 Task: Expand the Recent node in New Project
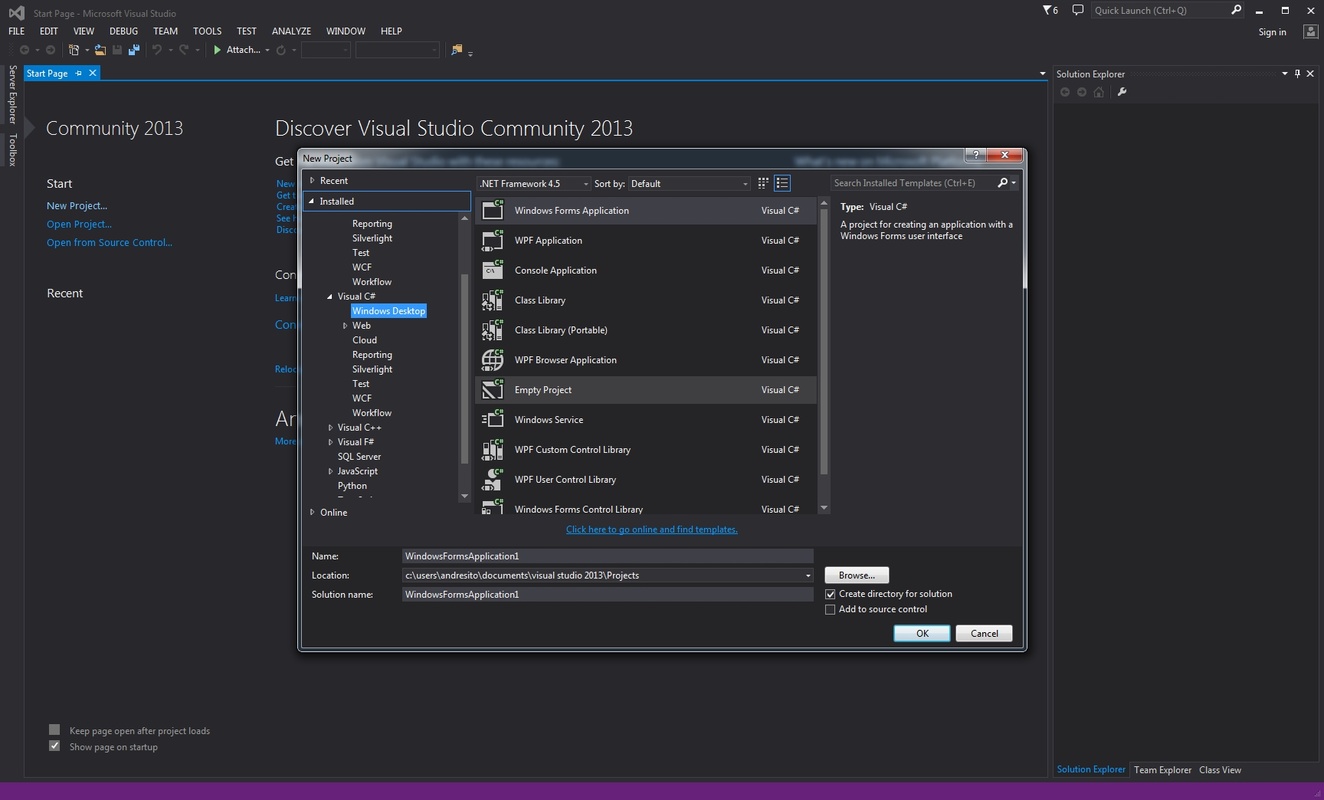pyautogui.click(x=312, y=181)
